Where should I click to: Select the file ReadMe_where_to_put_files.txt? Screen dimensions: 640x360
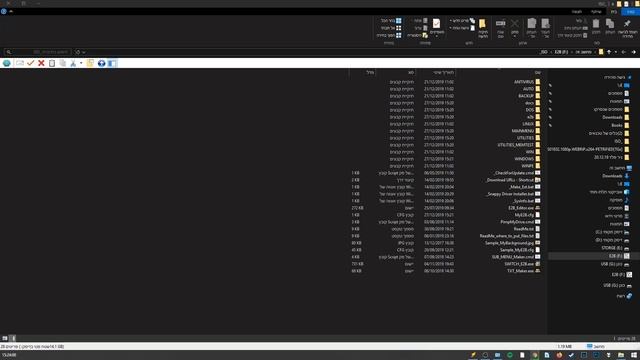510,236
